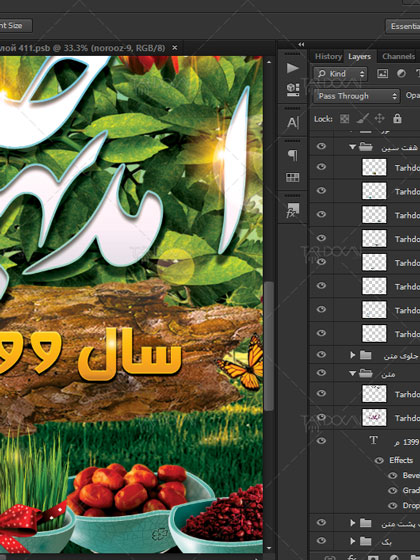420x560 pixels.
Task: Click the folder icon of متن group
Action: coord(366,374)
